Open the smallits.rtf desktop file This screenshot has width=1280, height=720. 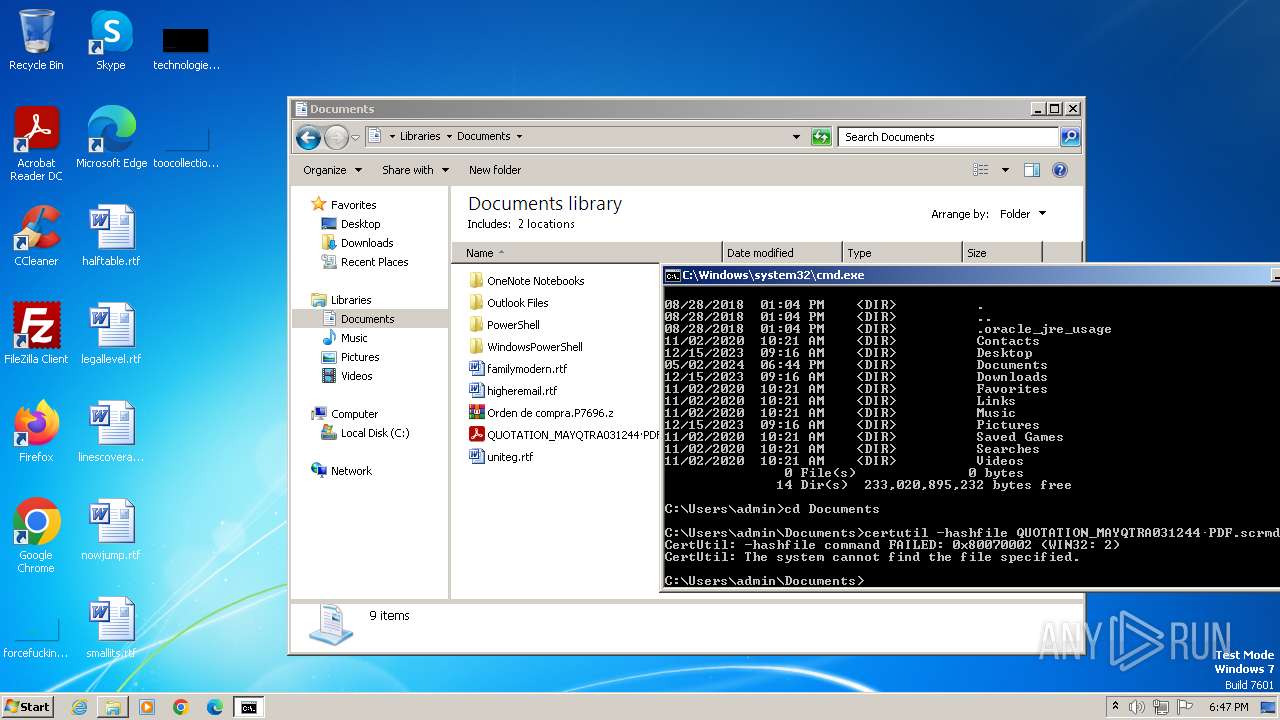click(x=111, y=628)
